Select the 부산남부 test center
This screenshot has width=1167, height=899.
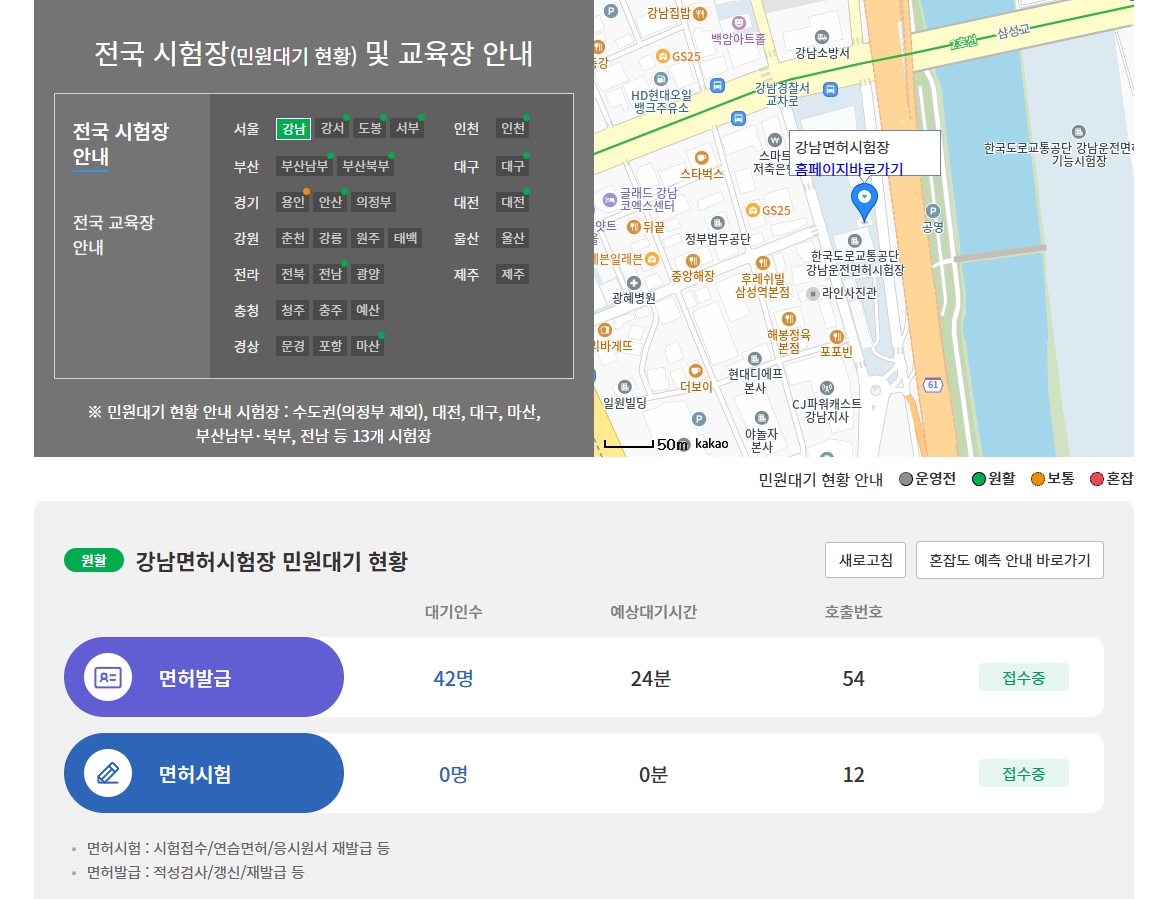point(304,166)
